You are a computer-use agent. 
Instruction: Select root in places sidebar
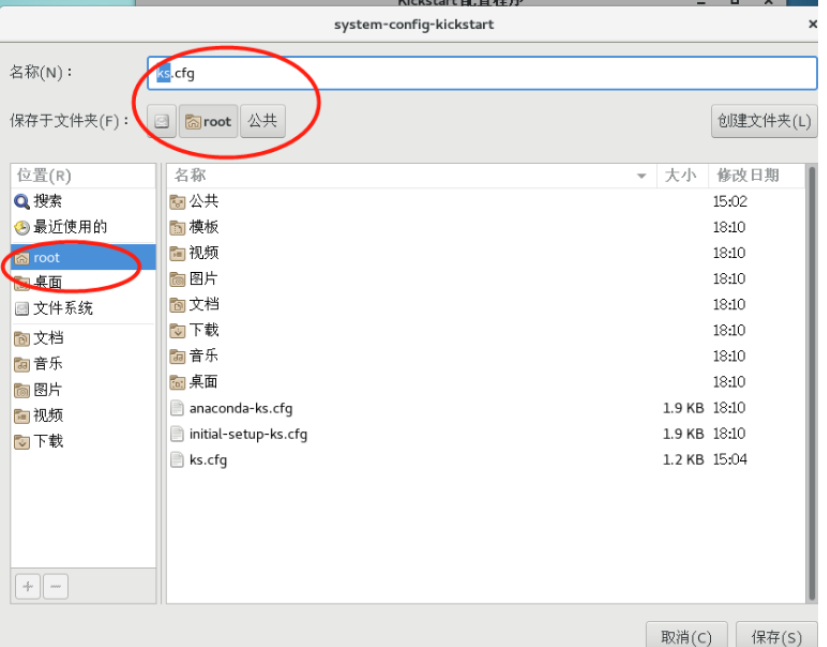coord(83,257)
